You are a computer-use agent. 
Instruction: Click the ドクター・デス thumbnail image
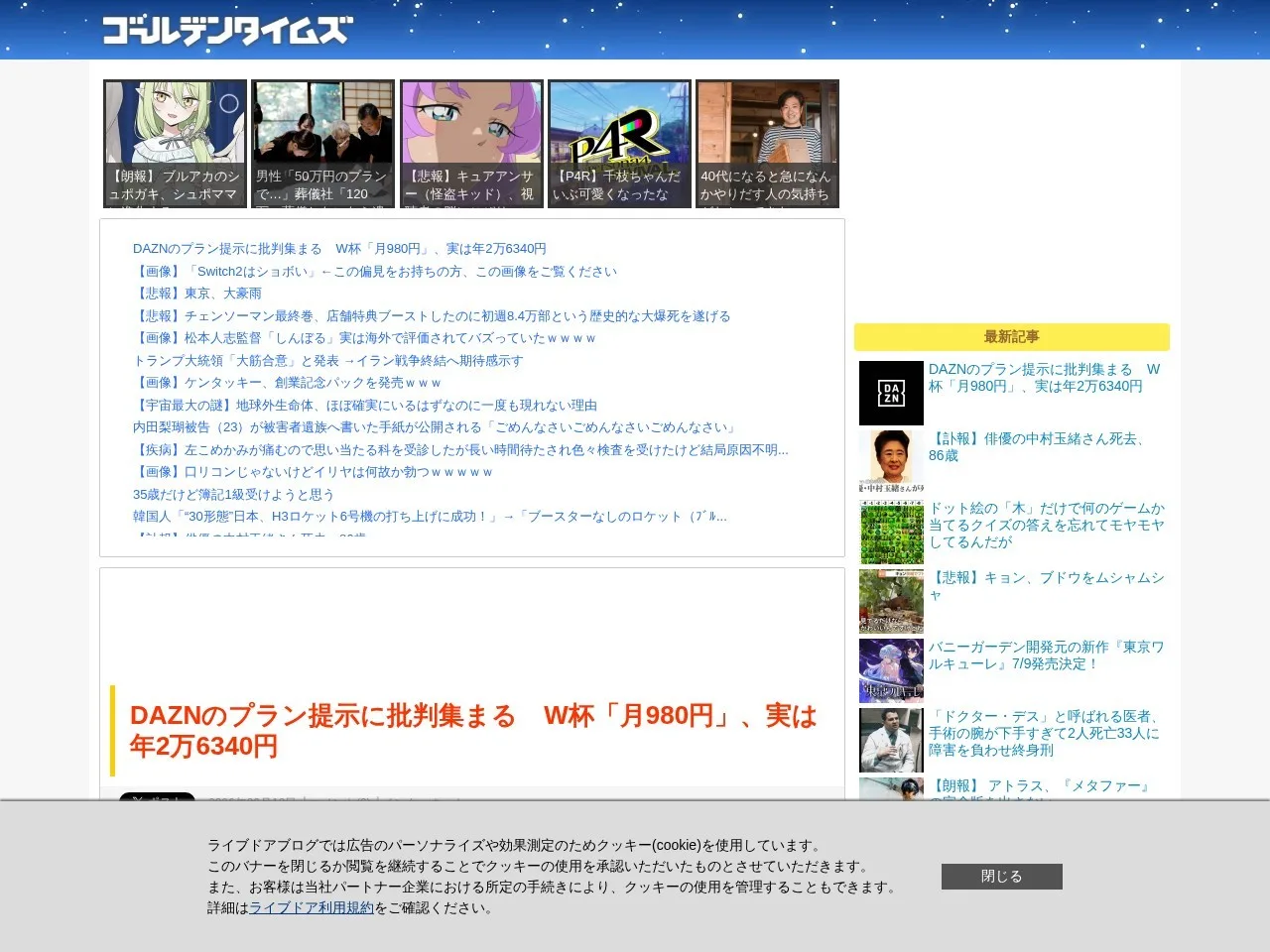pos(891,740)
